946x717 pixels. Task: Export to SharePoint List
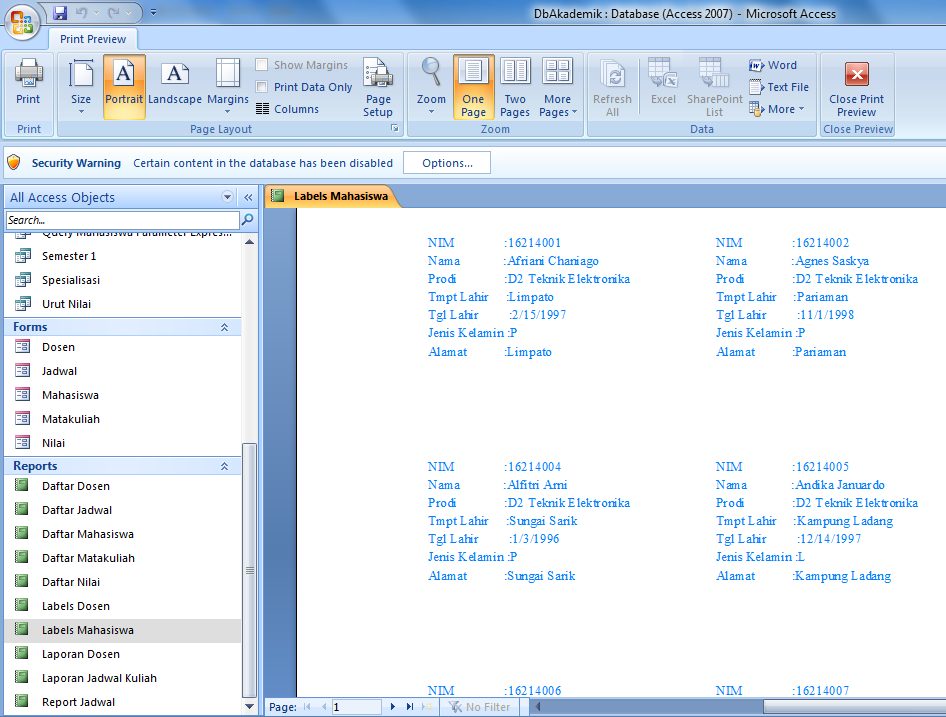(714, 87)
